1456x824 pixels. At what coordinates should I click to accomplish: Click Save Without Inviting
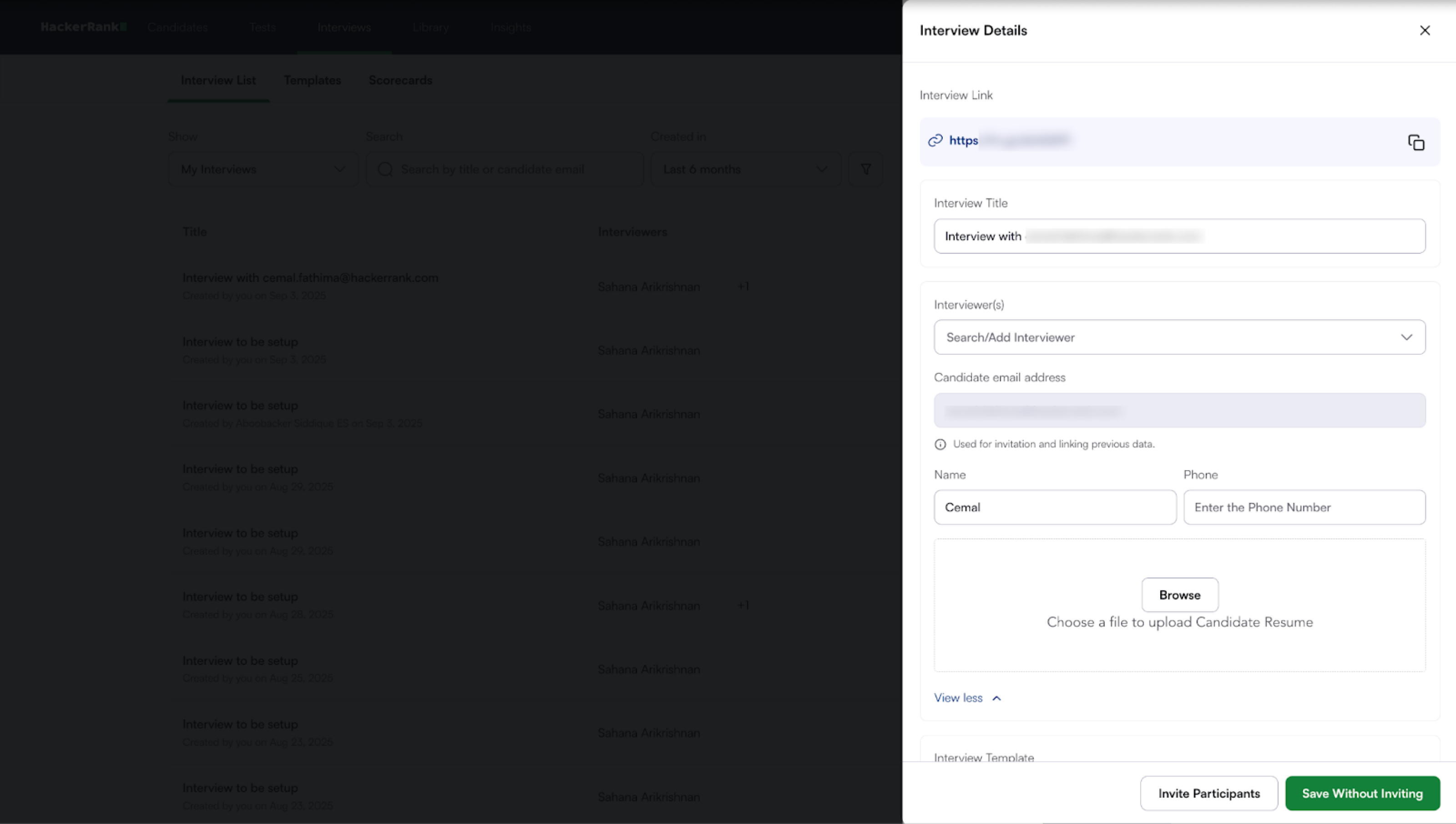tap(1362, 794)
